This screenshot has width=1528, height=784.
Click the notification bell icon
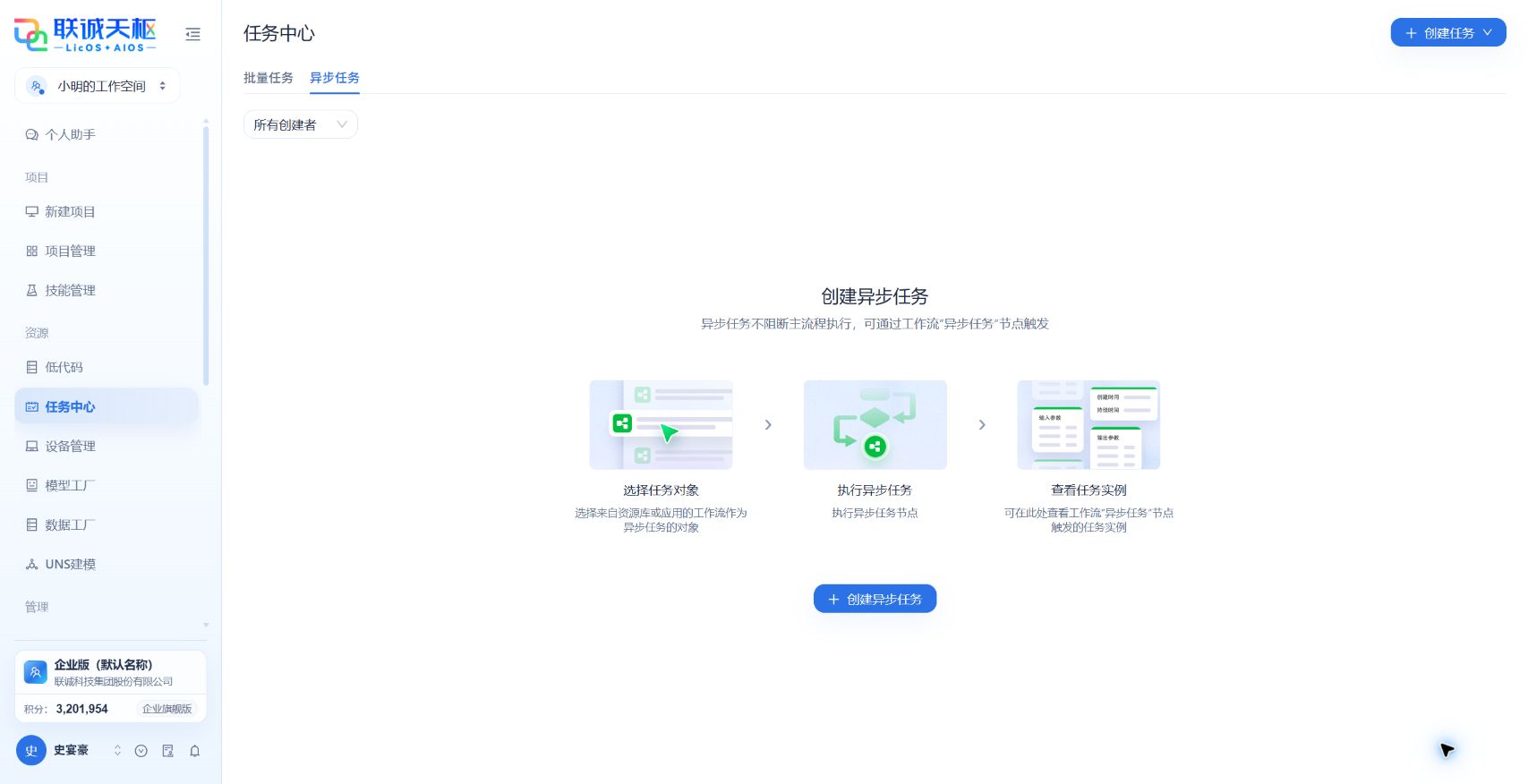pos(194,751)
